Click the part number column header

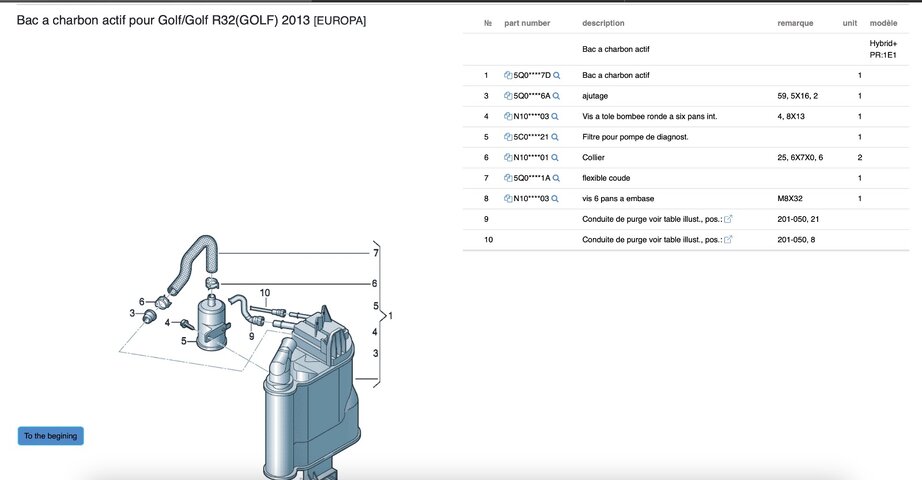tap(527, 23)
